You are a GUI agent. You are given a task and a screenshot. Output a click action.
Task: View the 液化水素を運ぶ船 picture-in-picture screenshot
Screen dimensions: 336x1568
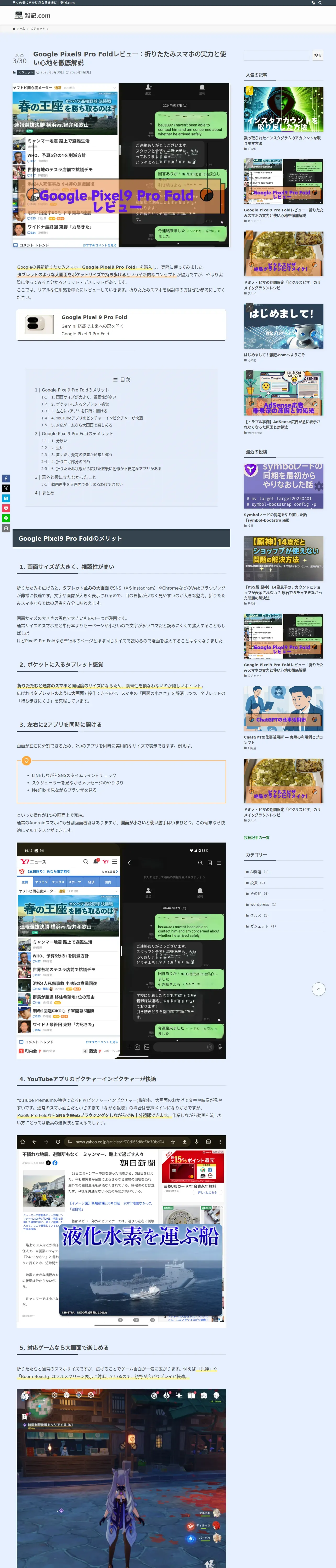121,1231
